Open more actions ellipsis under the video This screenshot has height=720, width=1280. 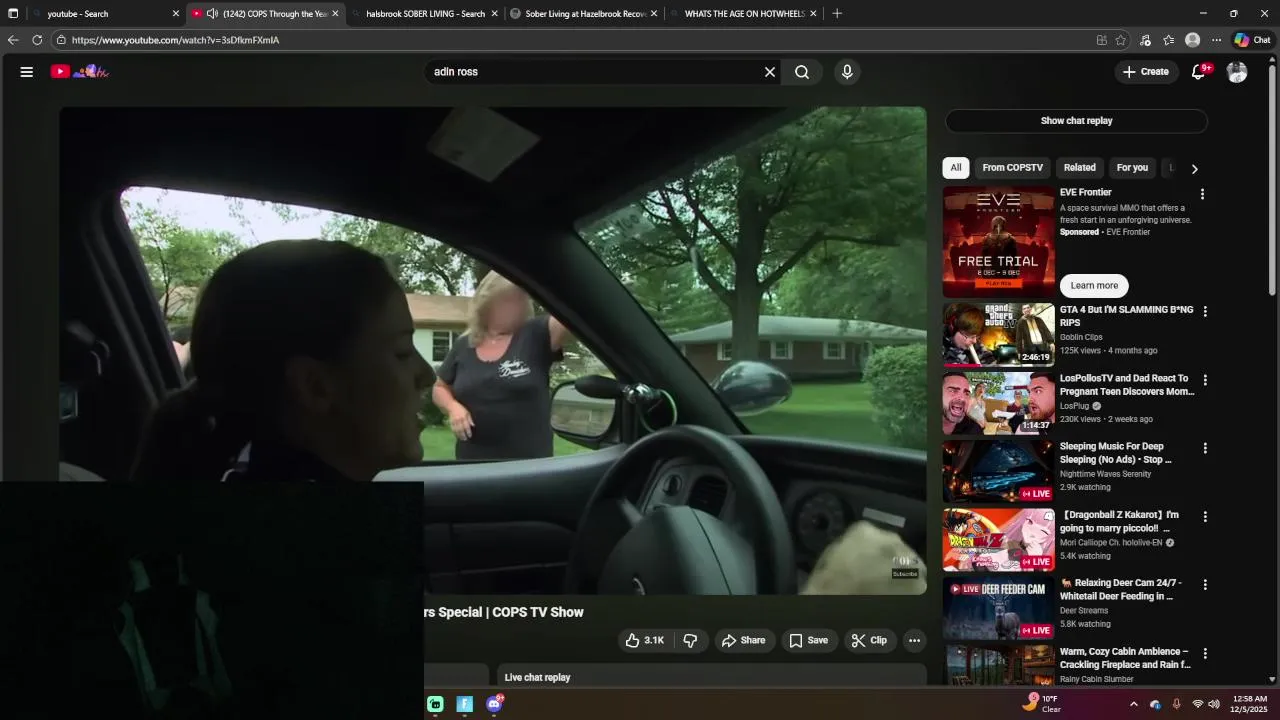coord(914,641)
